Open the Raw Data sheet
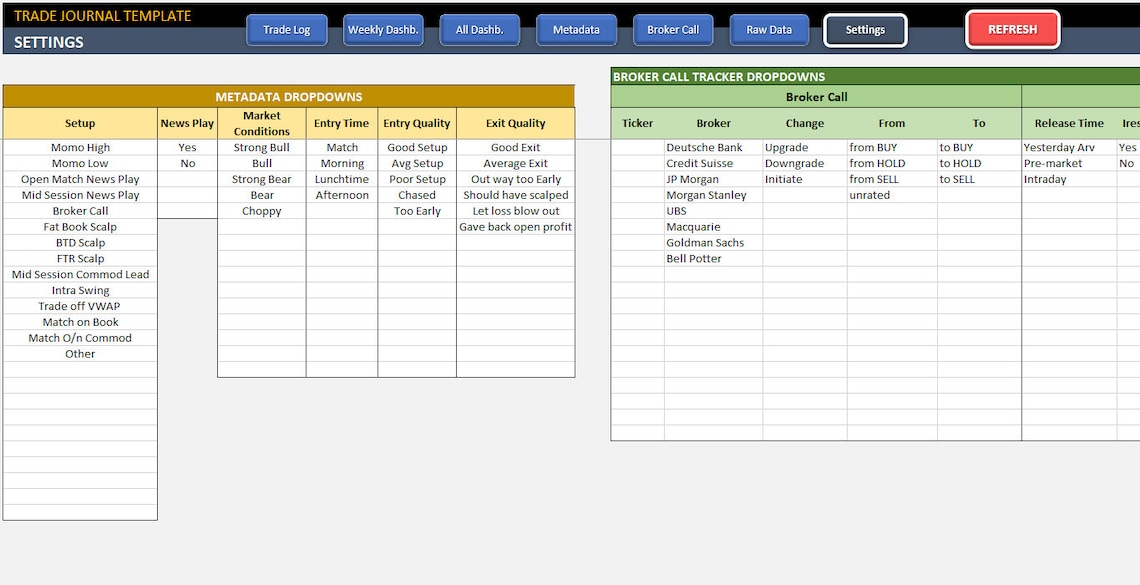The image size is (1140, 585). coord(769,30)
